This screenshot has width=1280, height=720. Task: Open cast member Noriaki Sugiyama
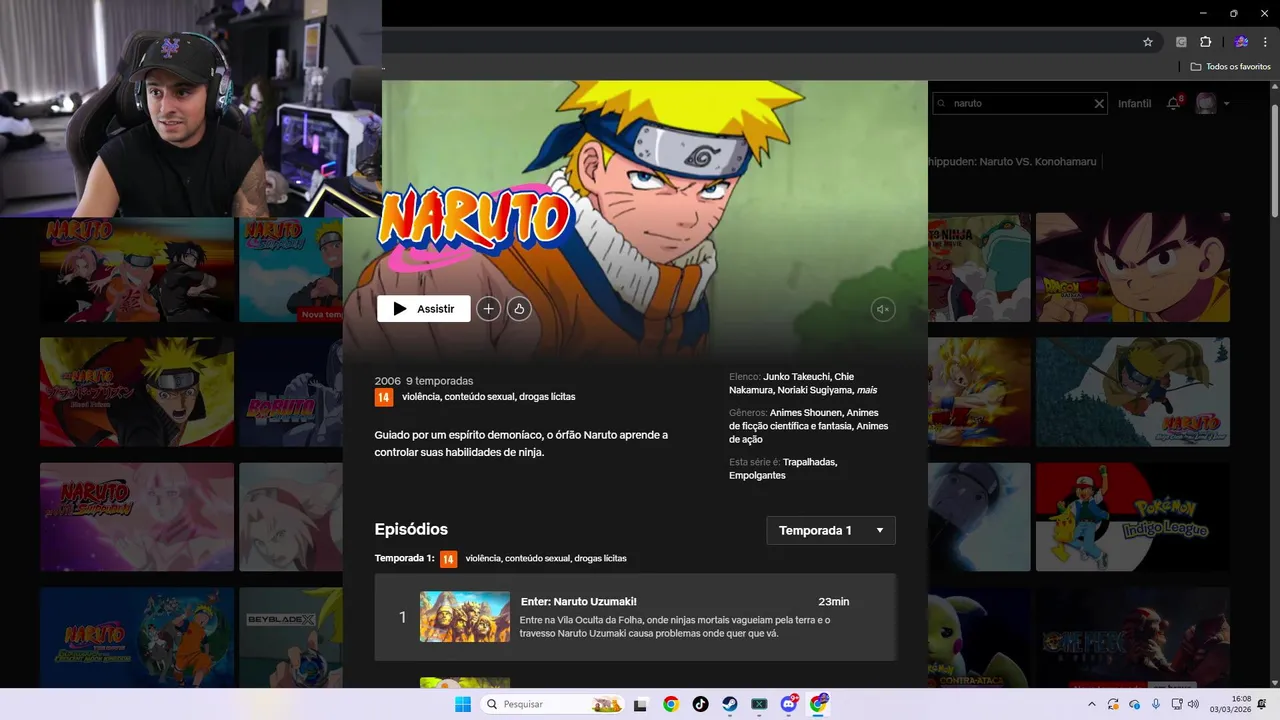(x=815, y=390)
